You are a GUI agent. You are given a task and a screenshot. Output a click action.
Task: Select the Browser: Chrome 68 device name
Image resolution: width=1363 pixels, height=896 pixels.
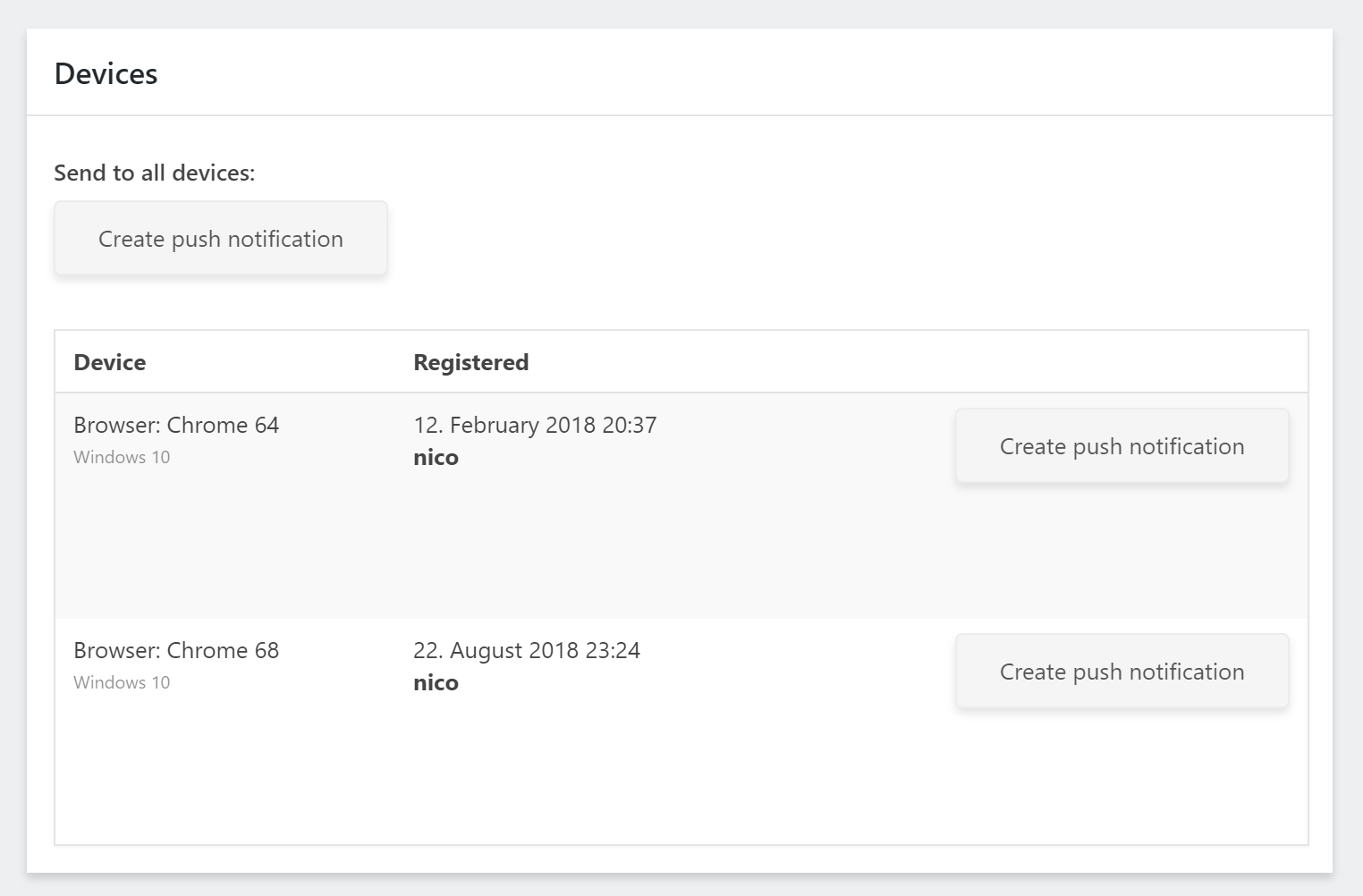(x=176, y=650)
